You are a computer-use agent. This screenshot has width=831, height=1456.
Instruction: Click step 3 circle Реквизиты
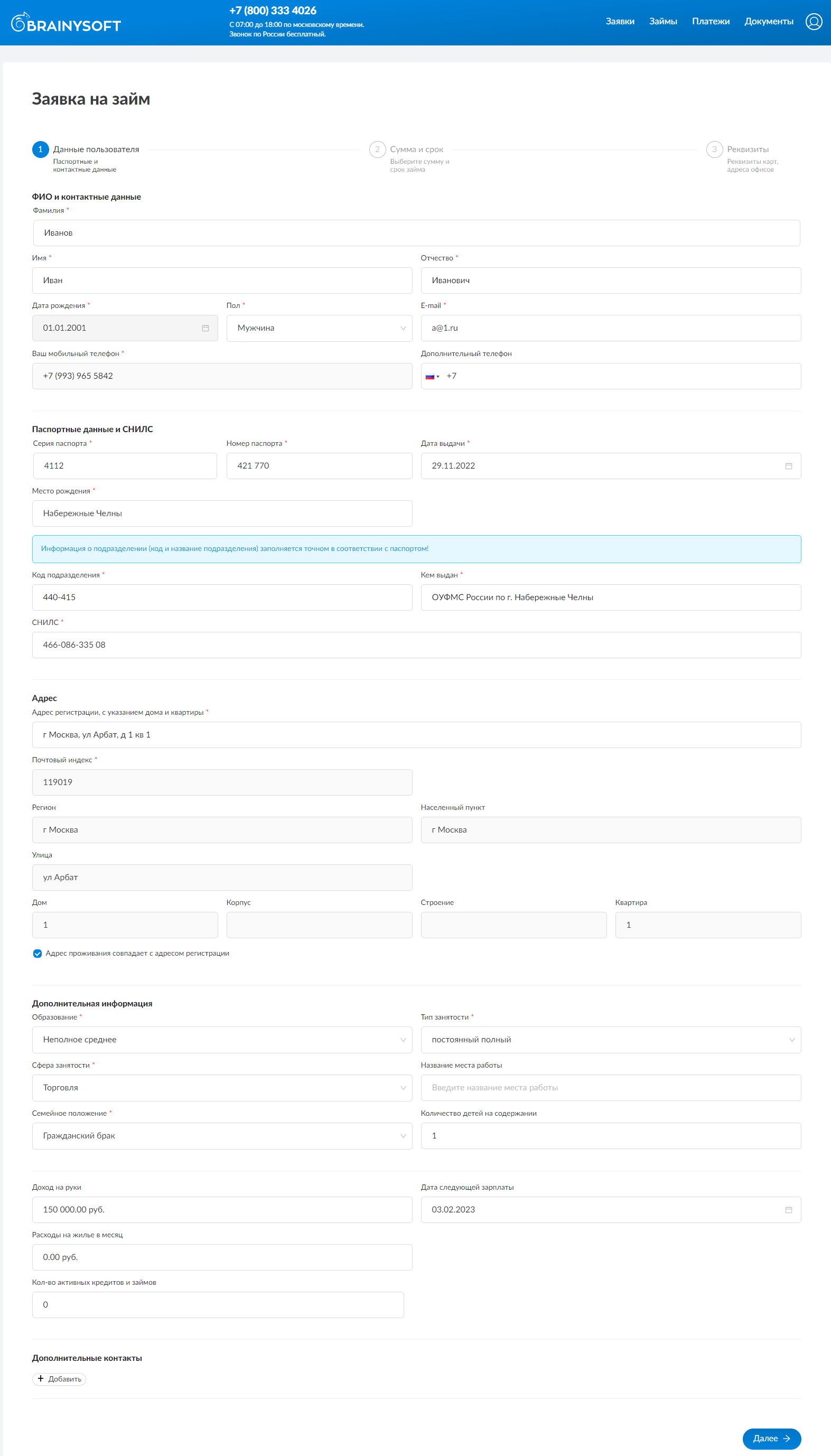coord(714,150)
